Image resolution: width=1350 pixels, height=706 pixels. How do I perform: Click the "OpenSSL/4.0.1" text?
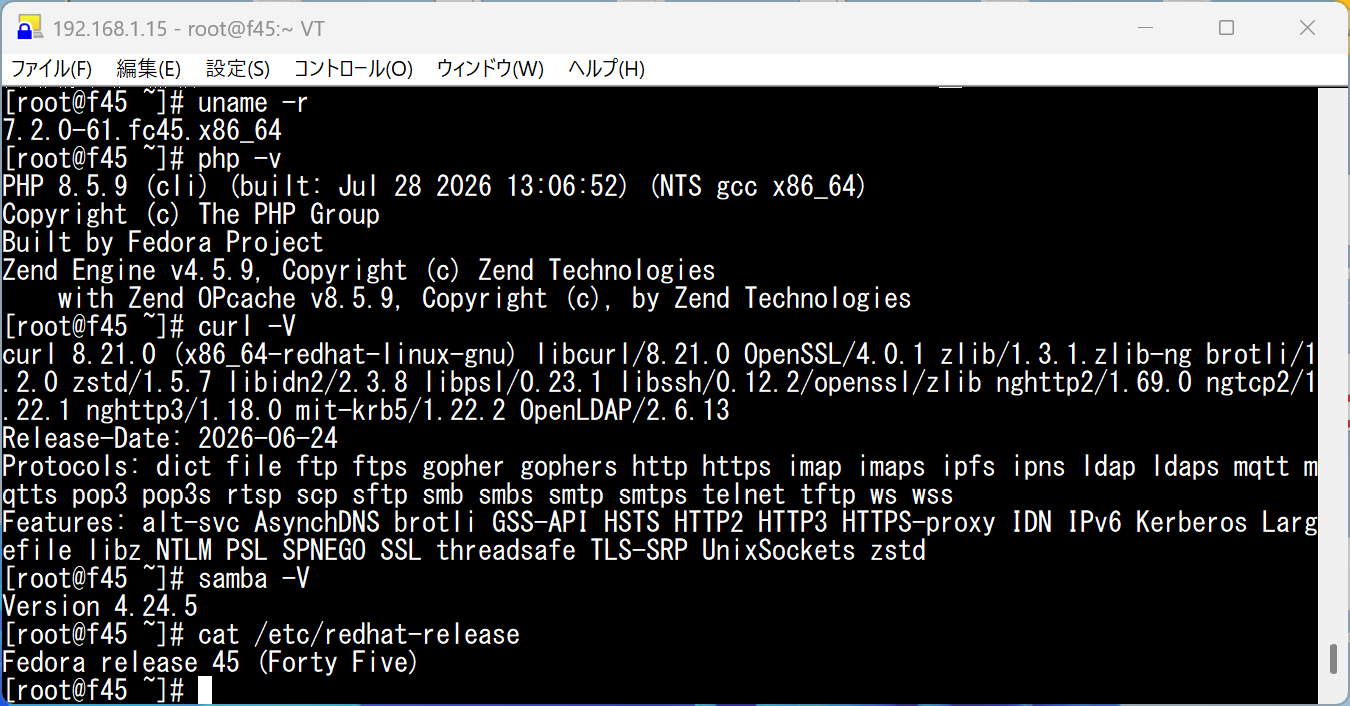pos(833,355)
